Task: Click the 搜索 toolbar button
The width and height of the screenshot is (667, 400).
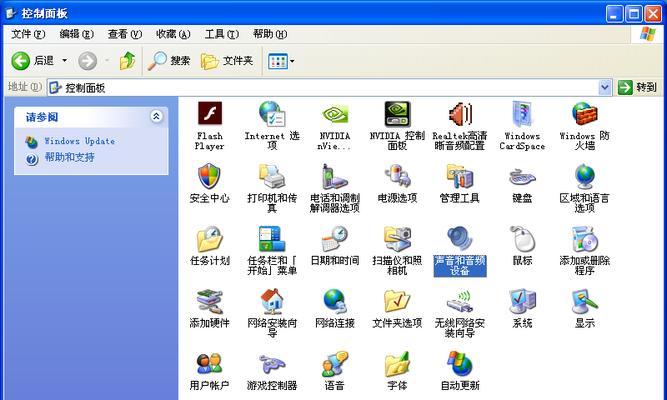Action: [169, 61]
